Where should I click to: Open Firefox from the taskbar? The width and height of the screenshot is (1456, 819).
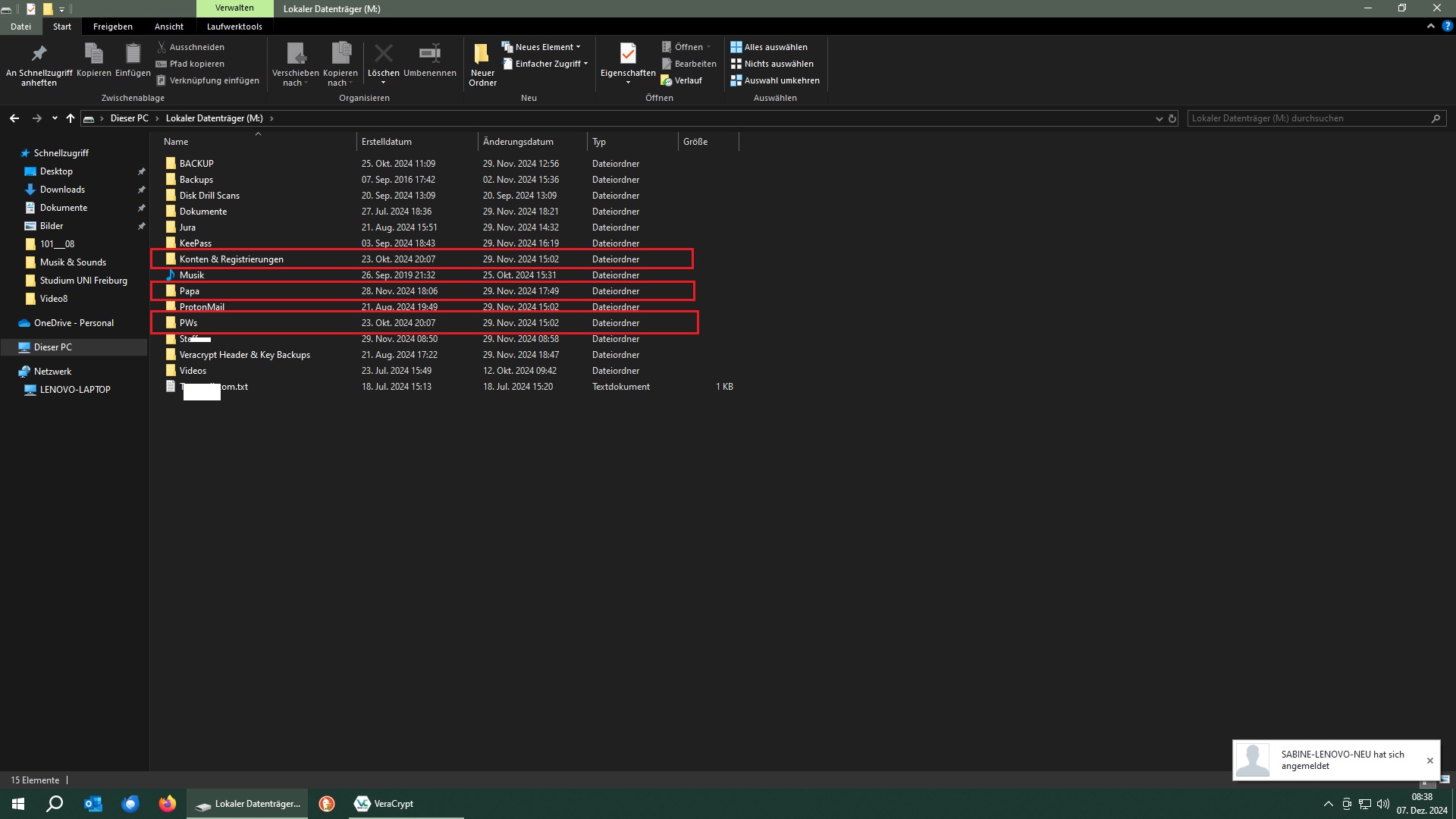[x=167, y=804]
